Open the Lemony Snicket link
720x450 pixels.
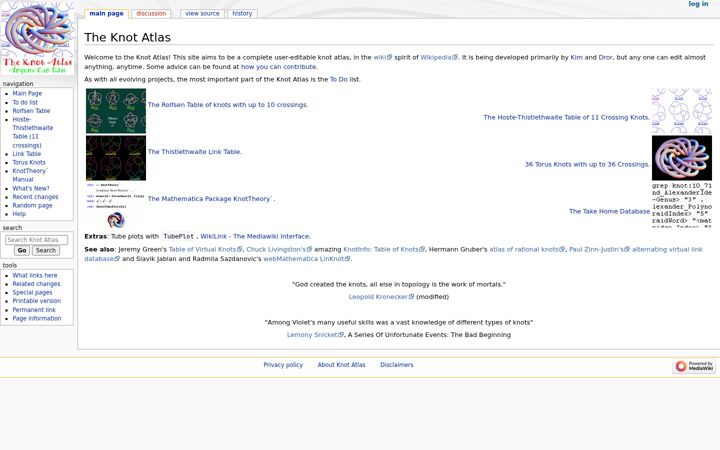coord(315,335)
